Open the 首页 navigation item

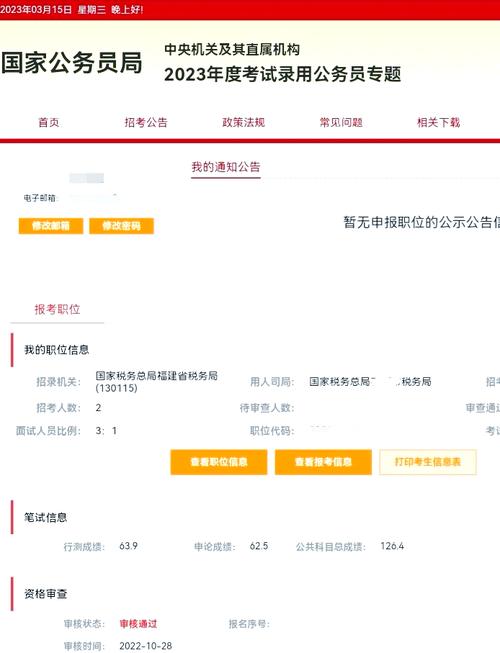click(x=49, y=122)
